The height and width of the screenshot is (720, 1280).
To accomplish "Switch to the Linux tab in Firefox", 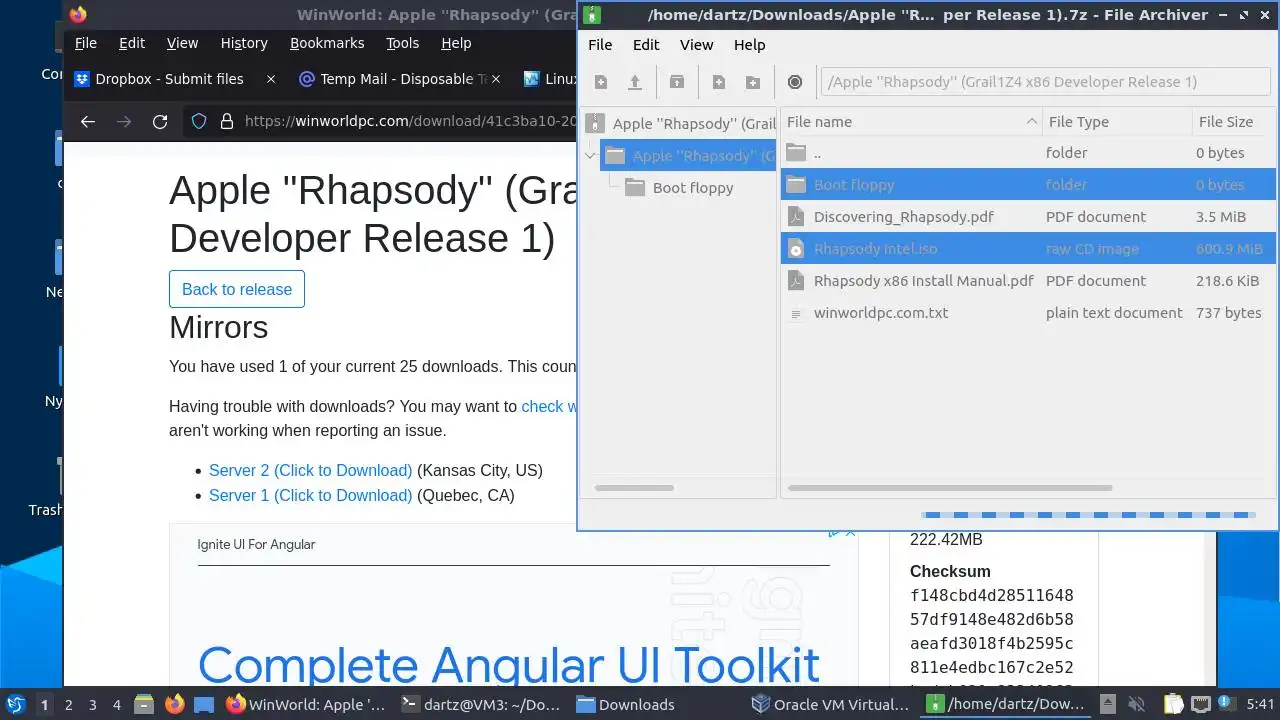I will 548,79.
